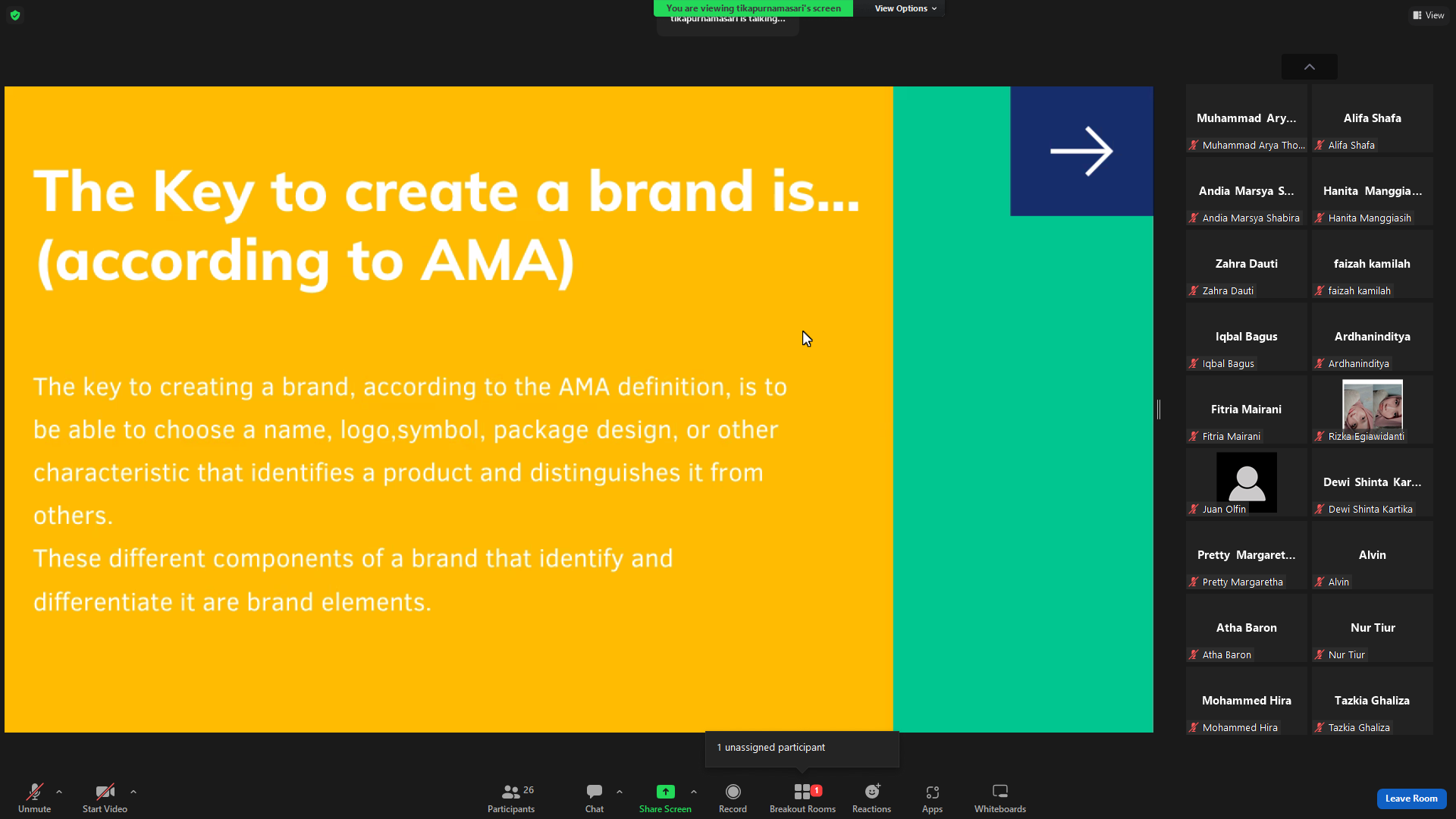Click muted mic icon for Alvin

click(1319, 582)
